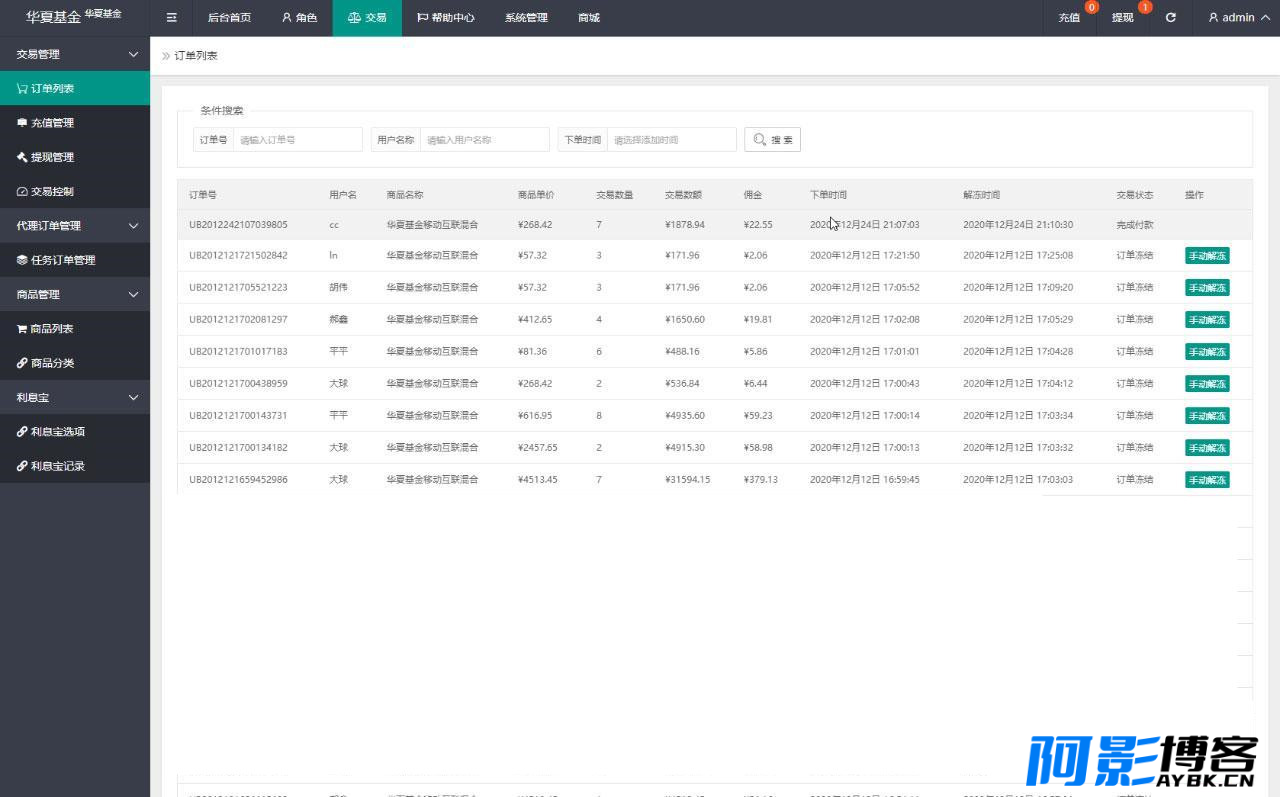Click the 提现 link in top bar
1280x797 pixels.
1123,18
